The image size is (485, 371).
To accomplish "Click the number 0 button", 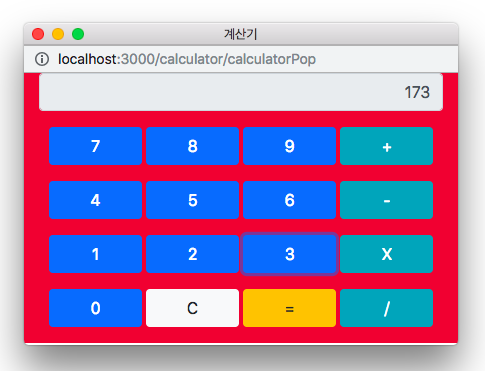I will point(95,308).
